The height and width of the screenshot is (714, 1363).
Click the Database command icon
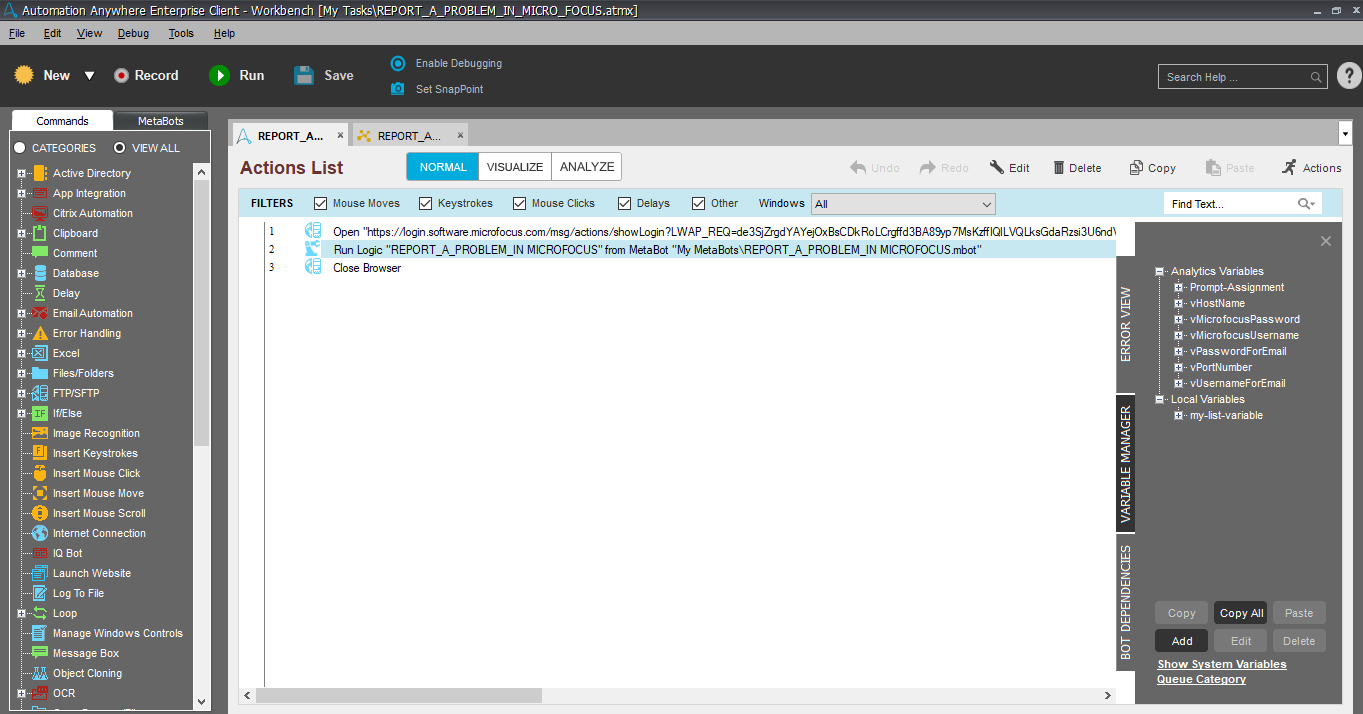pyautogui.click(x=40, y=273)
